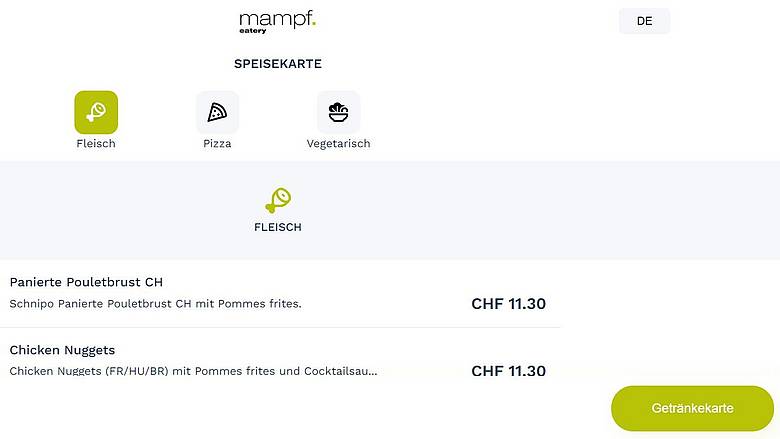
Task: Click the drumstick icon in the section banner
Action: point(278,200)
